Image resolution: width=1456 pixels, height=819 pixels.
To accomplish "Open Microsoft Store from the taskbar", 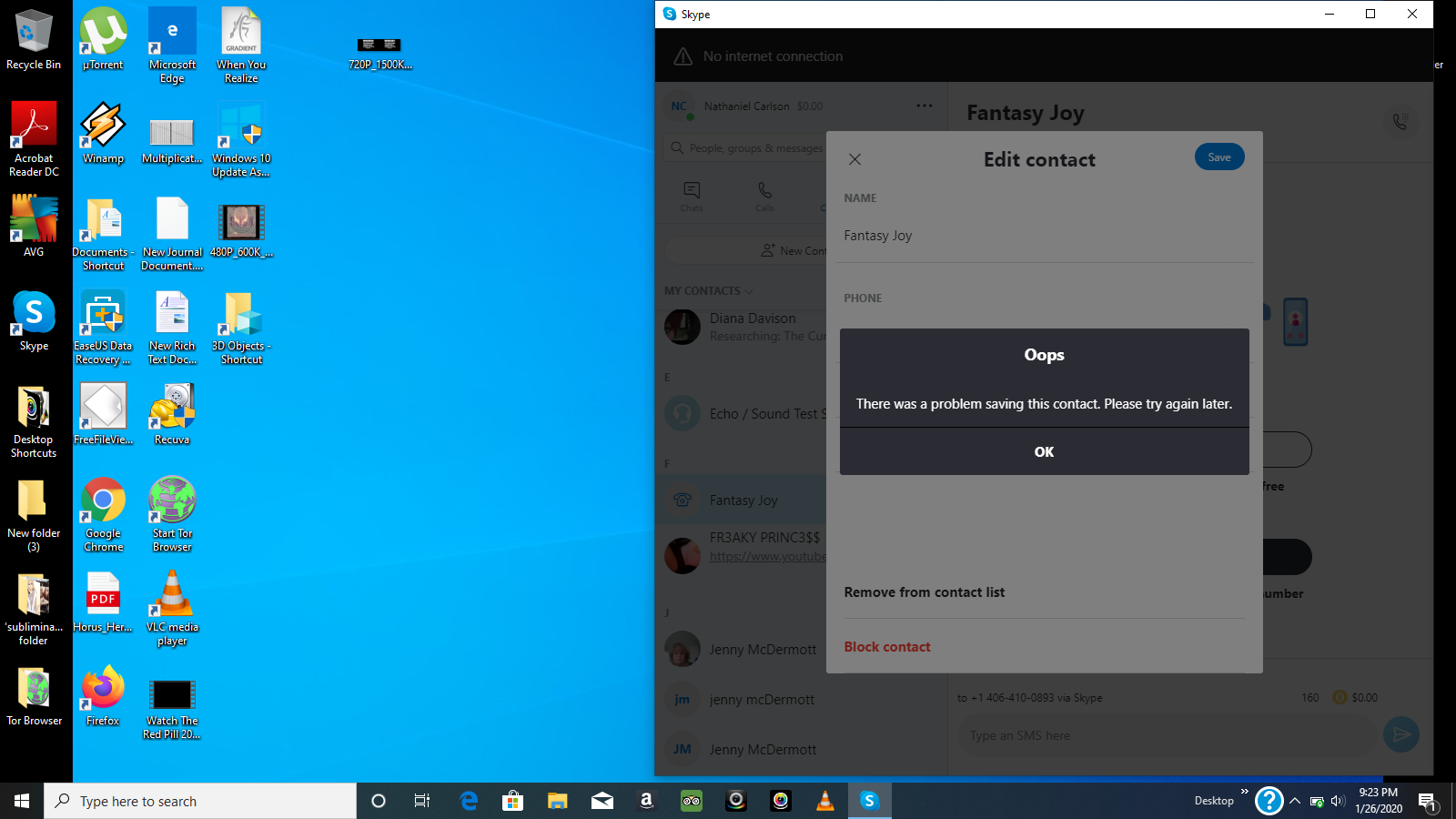I will pyautogui.click(x=512, y=801).
